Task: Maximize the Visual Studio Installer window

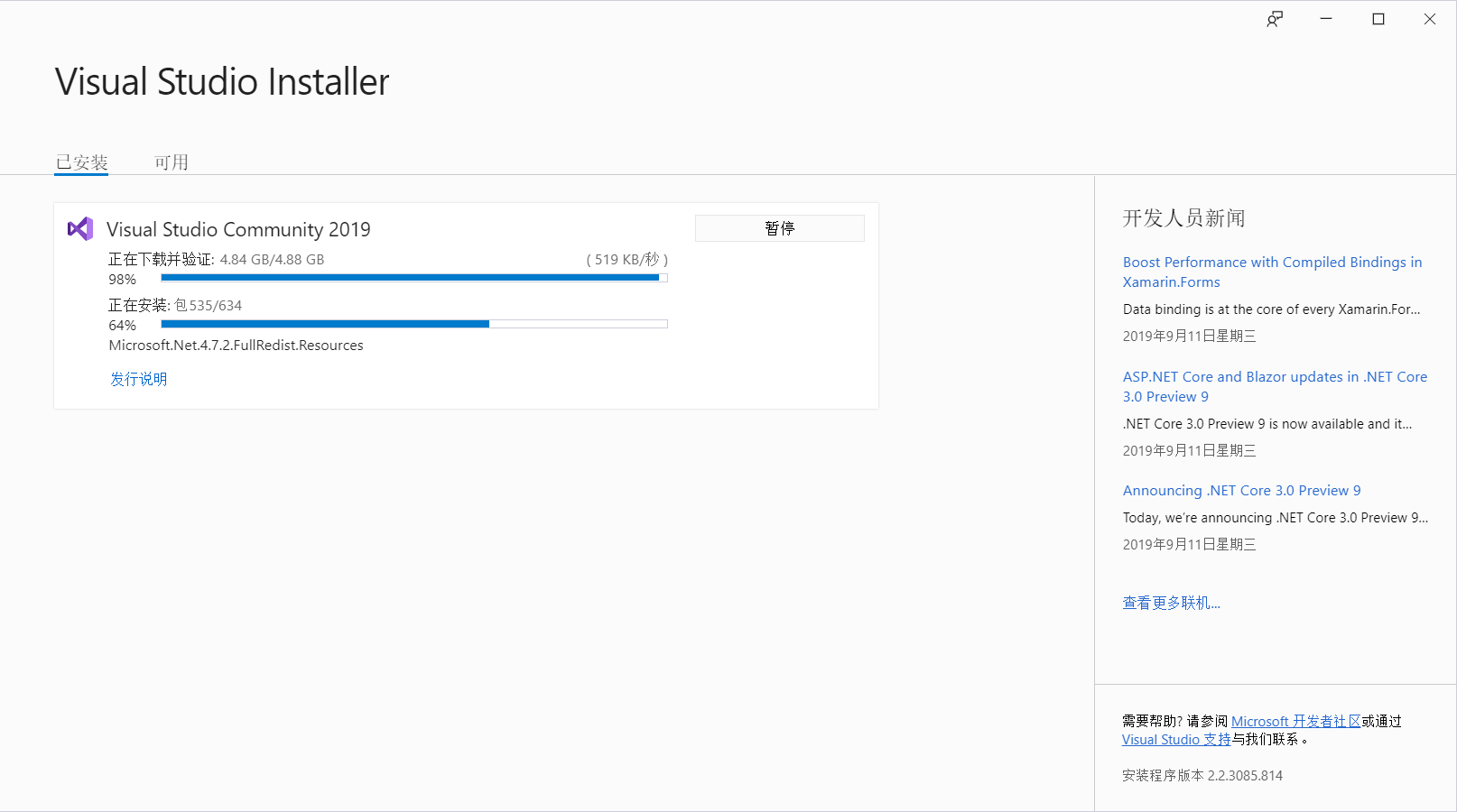Action: (x=1378, y=19)
